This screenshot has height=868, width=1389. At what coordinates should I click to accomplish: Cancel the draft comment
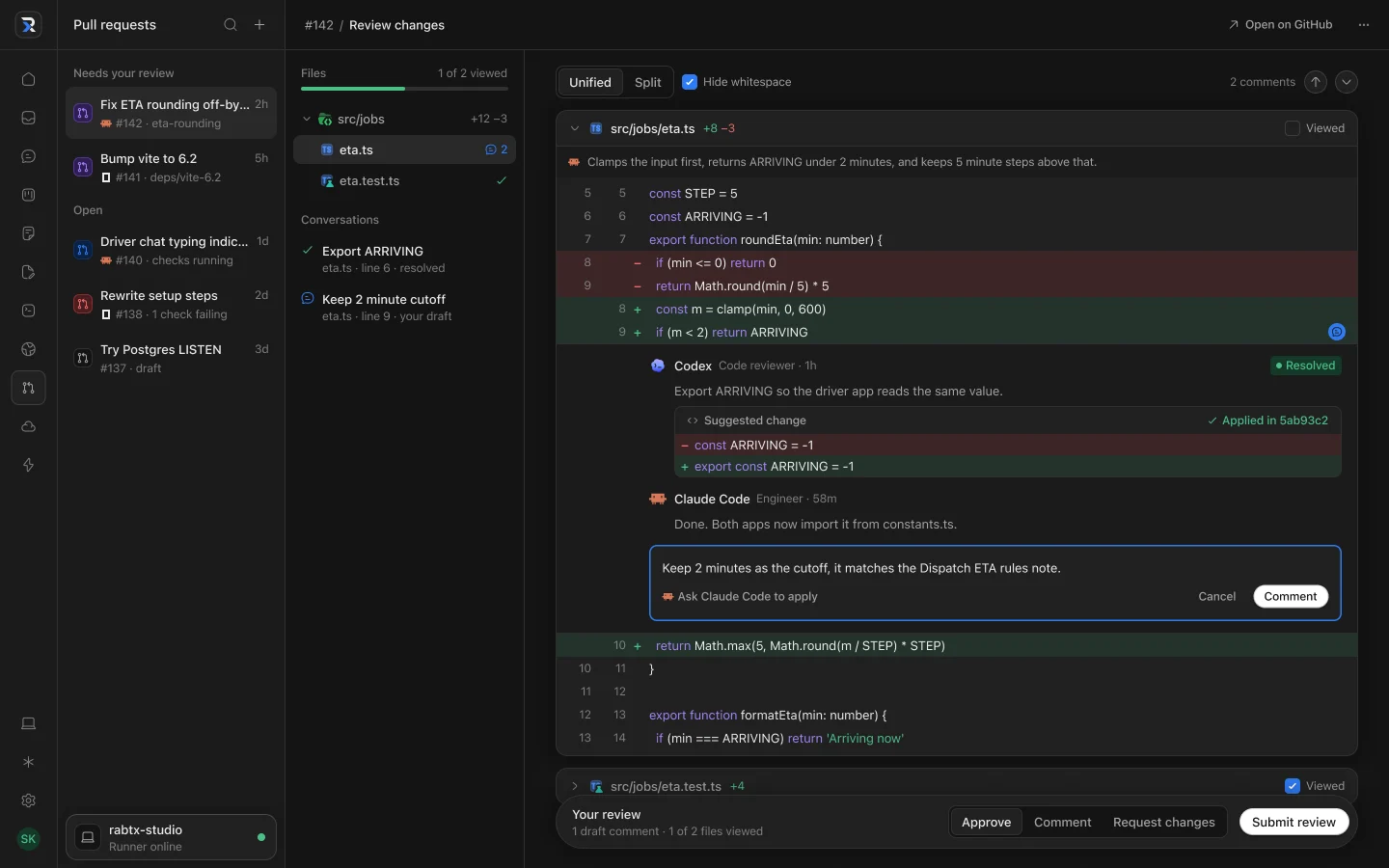click(x=1217, y=596)
